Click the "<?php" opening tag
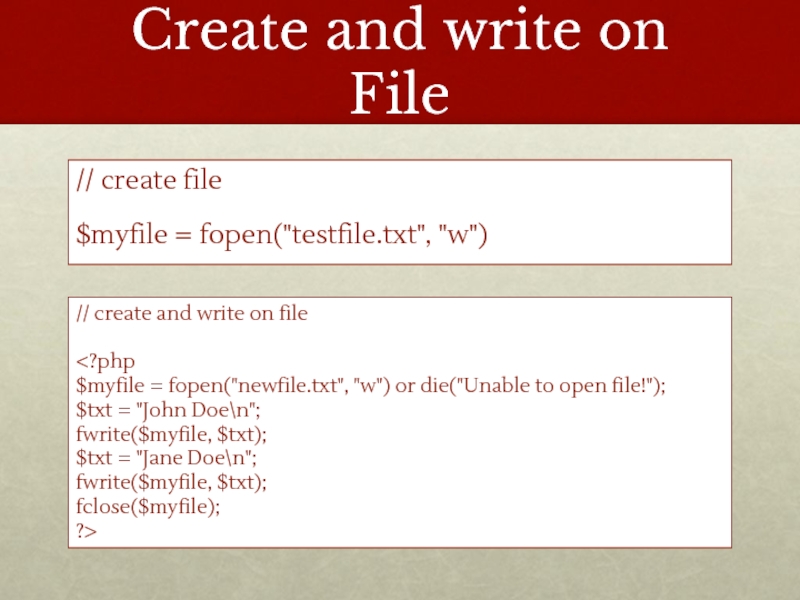800x600 pixels. coord(105,360)
